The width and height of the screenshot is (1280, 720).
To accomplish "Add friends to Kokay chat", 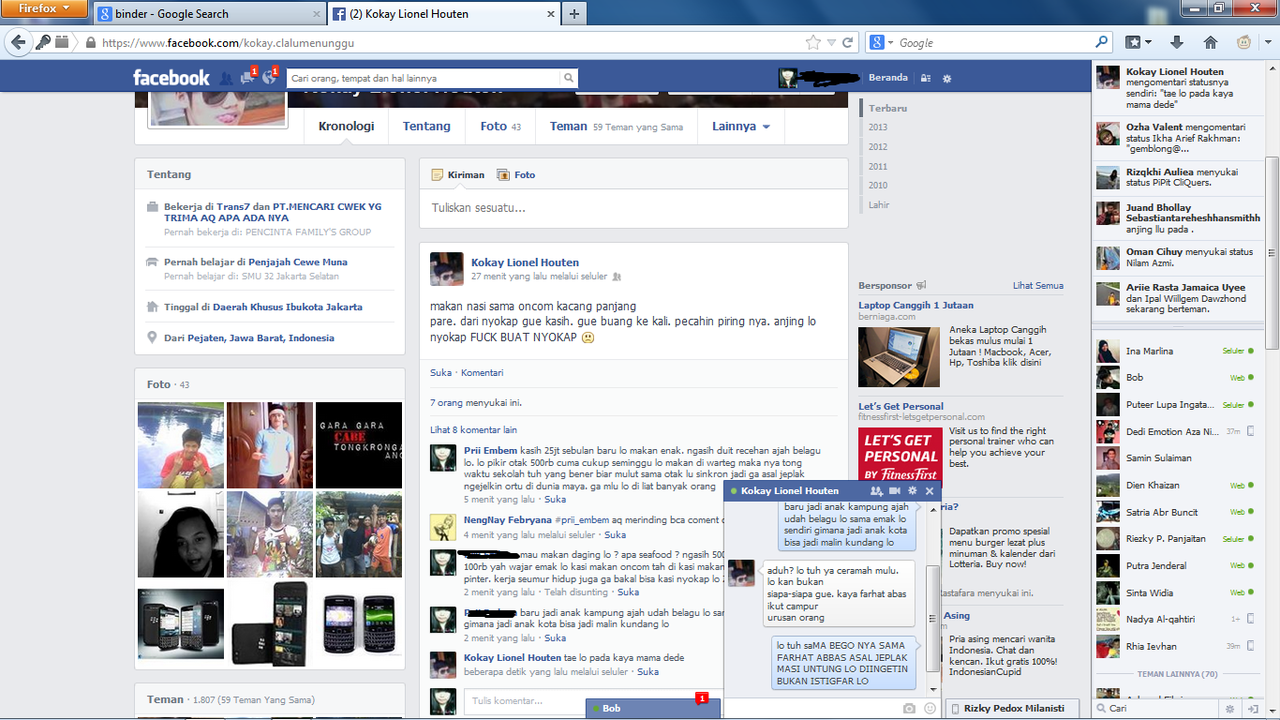I will 876,491.
